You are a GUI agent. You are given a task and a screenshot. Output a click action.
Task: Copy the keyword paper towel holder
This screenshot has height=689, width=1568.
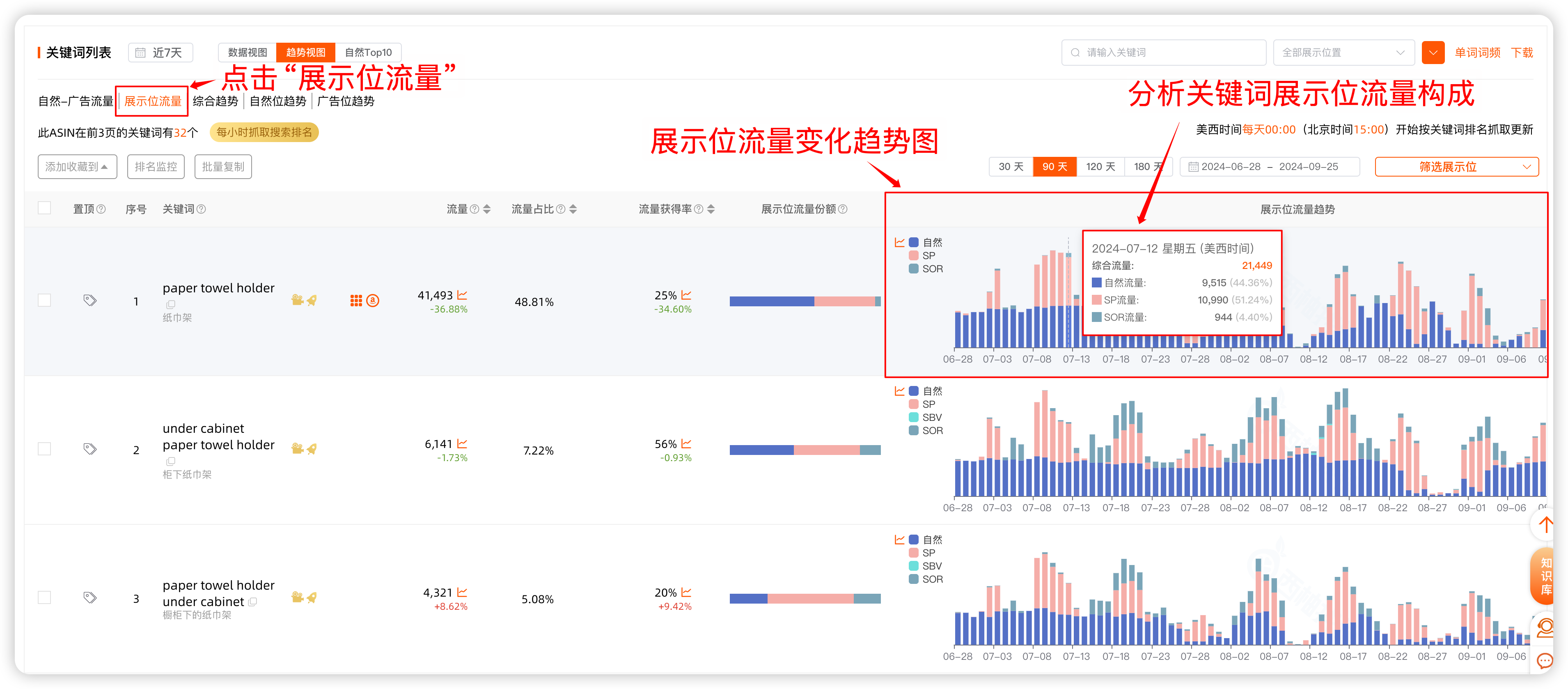pyautogui.click(x=170, y=304)
